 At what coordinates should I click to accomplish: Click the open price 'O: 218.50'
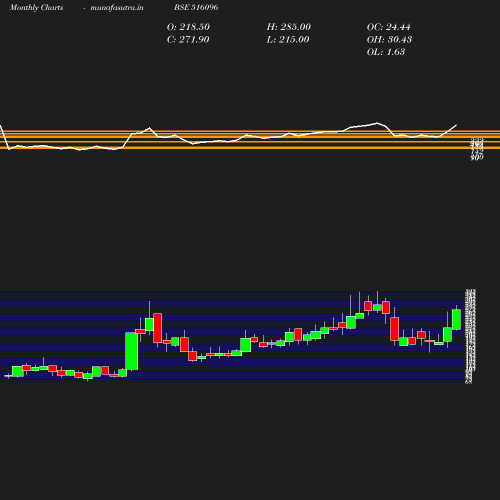[188, 27]
